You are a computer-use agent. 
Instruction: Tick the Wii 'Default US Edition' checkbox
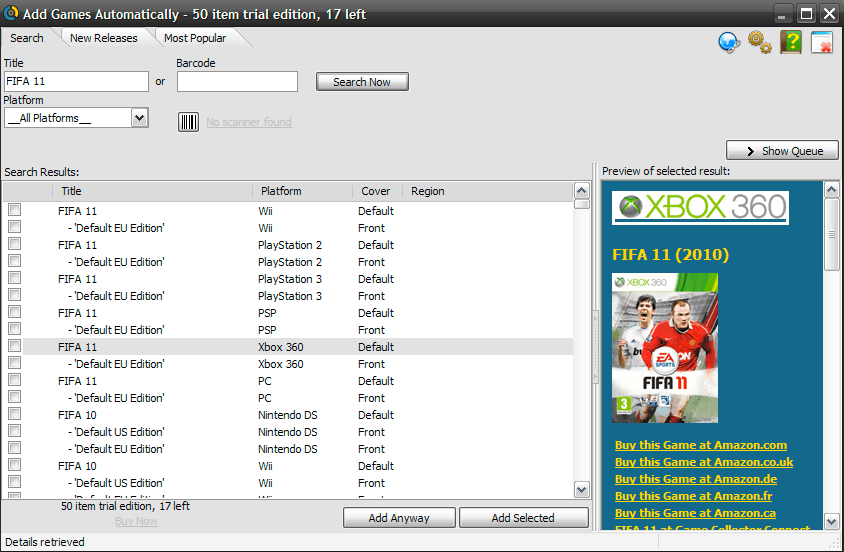pyautogui.click(x=15, y=482)
